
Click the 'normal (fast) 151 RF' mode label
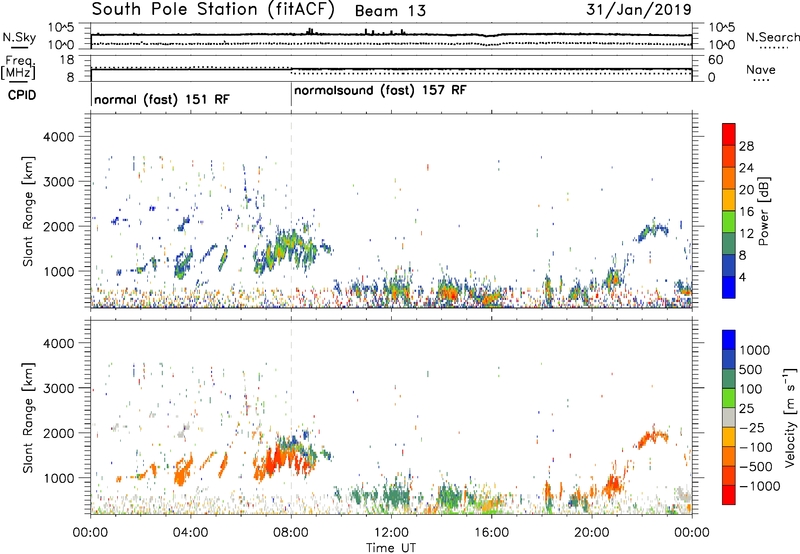162,99
